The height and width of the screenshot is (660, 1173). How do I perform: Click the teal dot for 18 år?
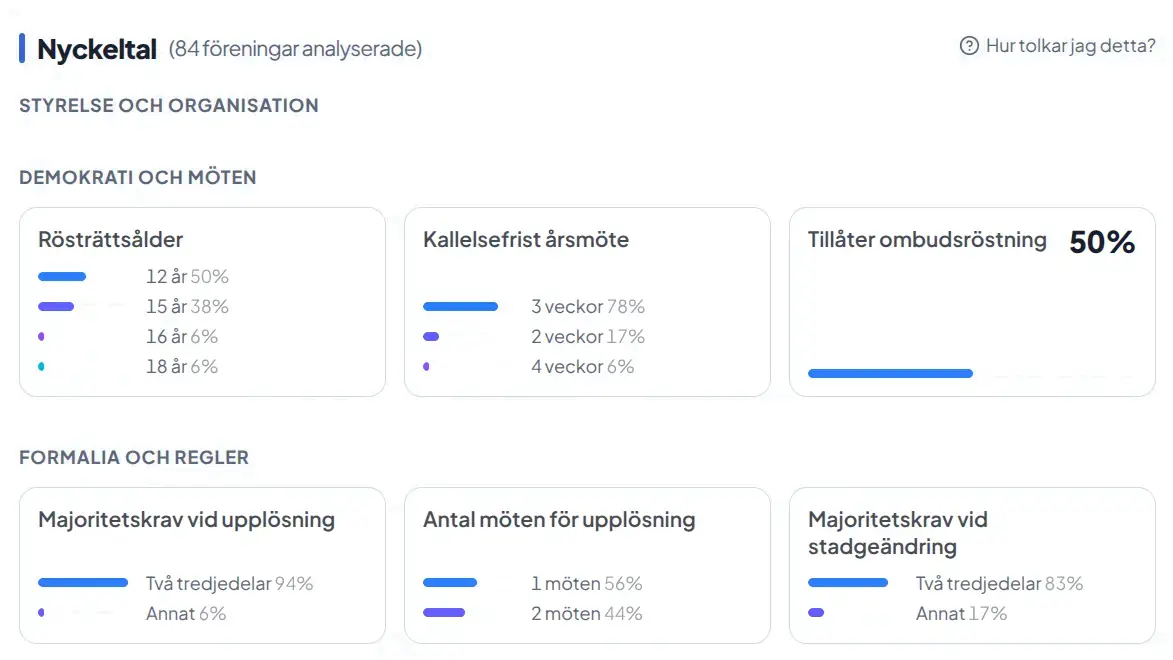[x=42, y=366]
